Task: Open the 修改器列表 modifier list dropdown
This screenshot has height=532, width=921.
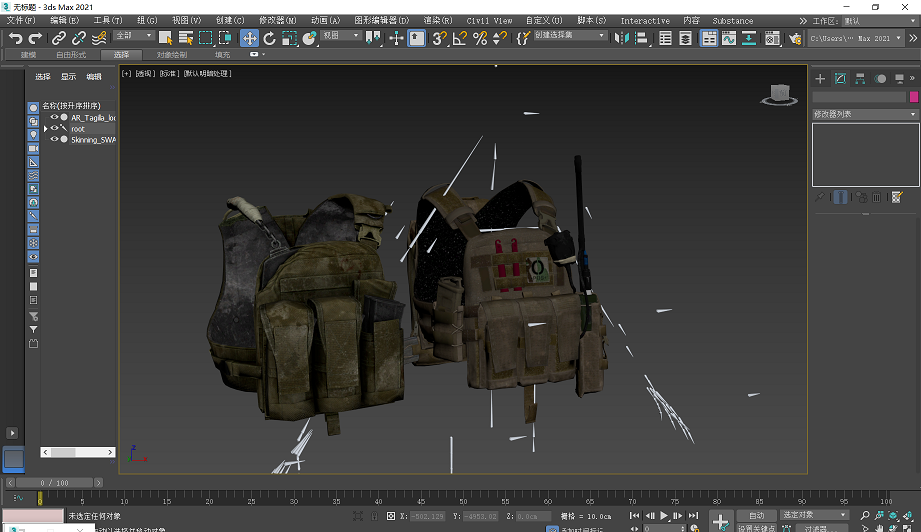Action: click(x=865, y=114)
